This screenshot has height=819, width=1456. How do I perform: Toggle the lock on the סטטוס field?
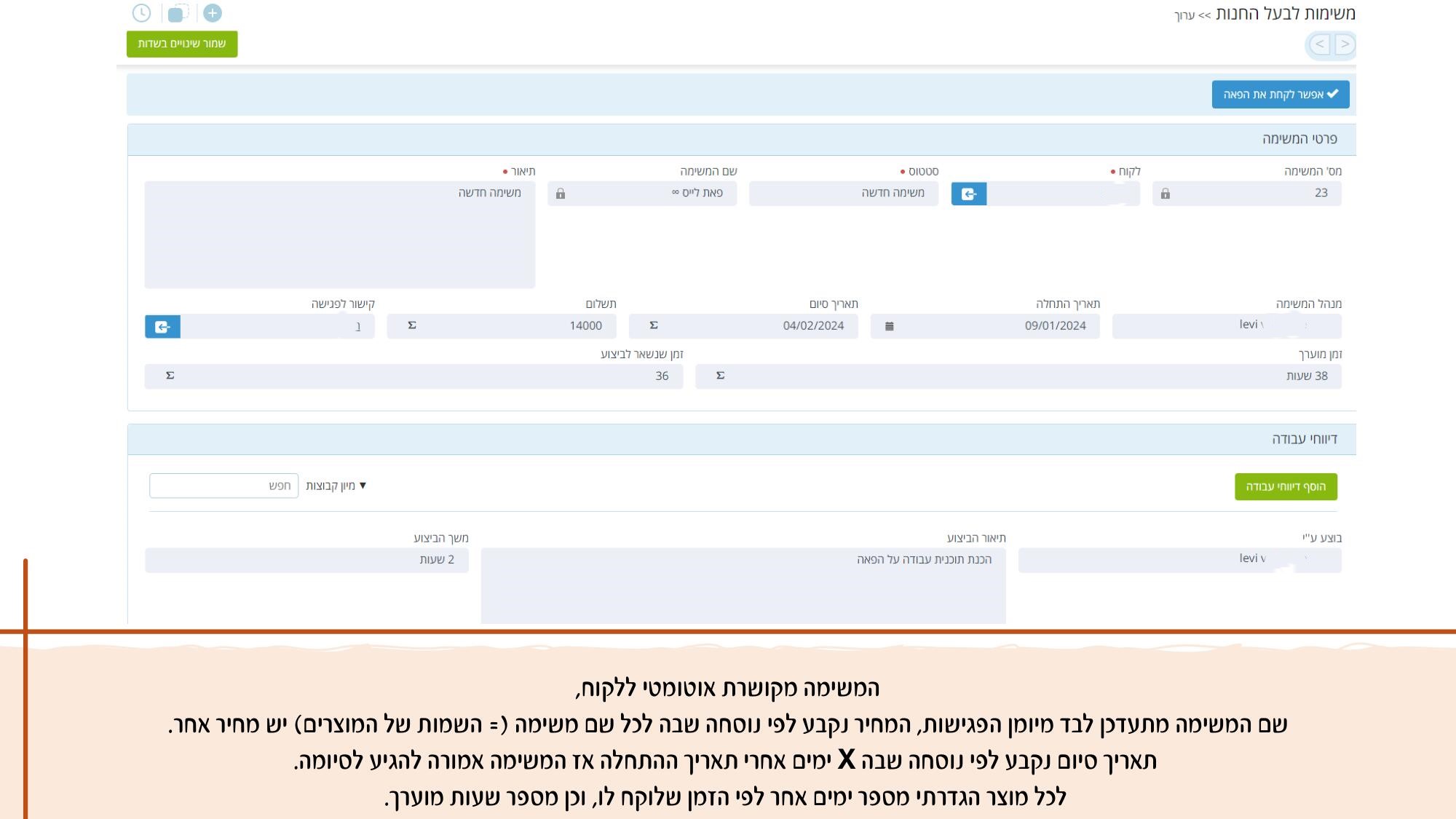(561, 194)
